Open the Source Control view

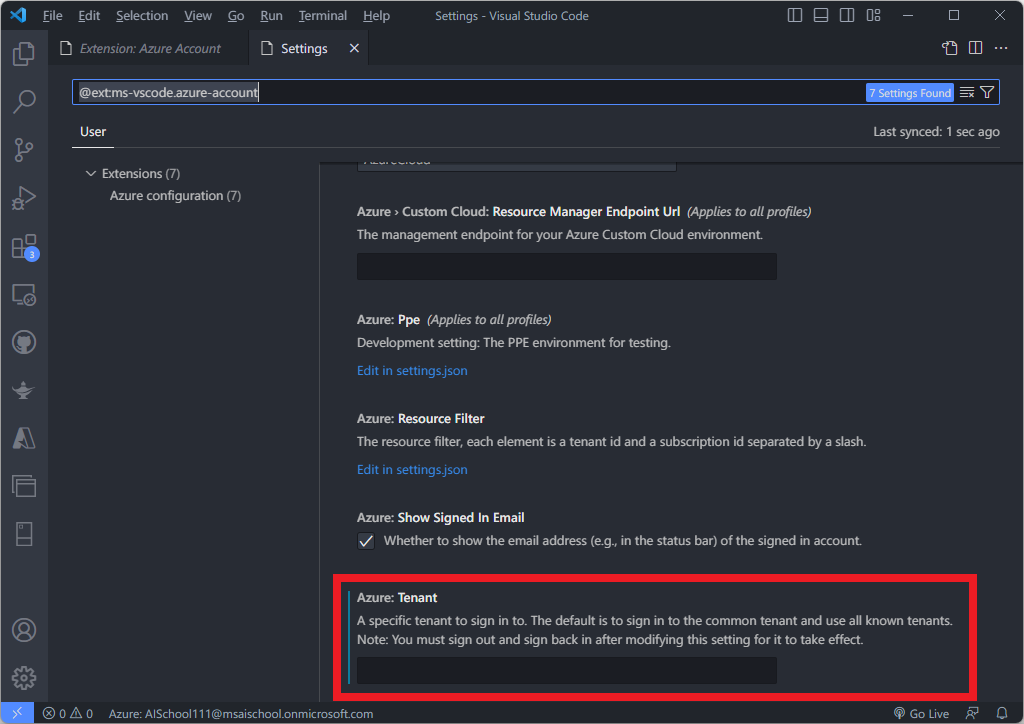click(24, 150)
